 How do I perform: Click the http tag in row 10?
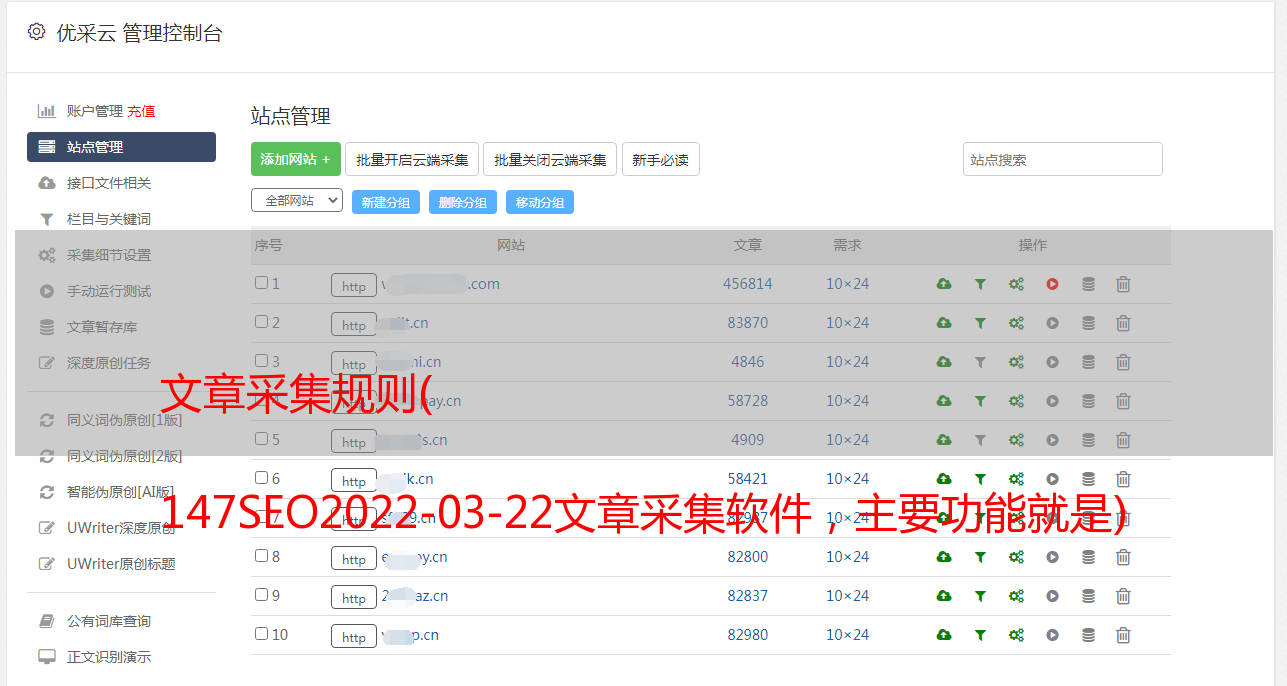[x=354, y=636]
